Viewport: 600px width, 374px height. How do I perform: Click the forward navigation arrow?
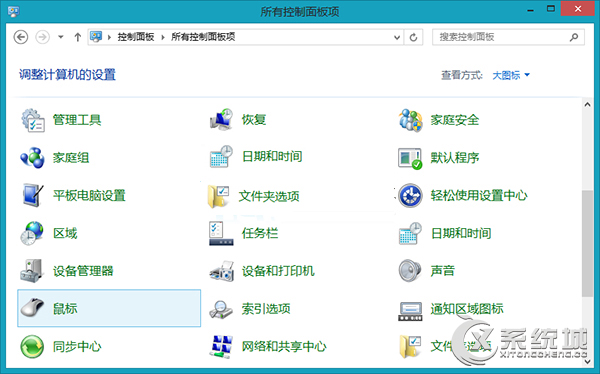42,37
